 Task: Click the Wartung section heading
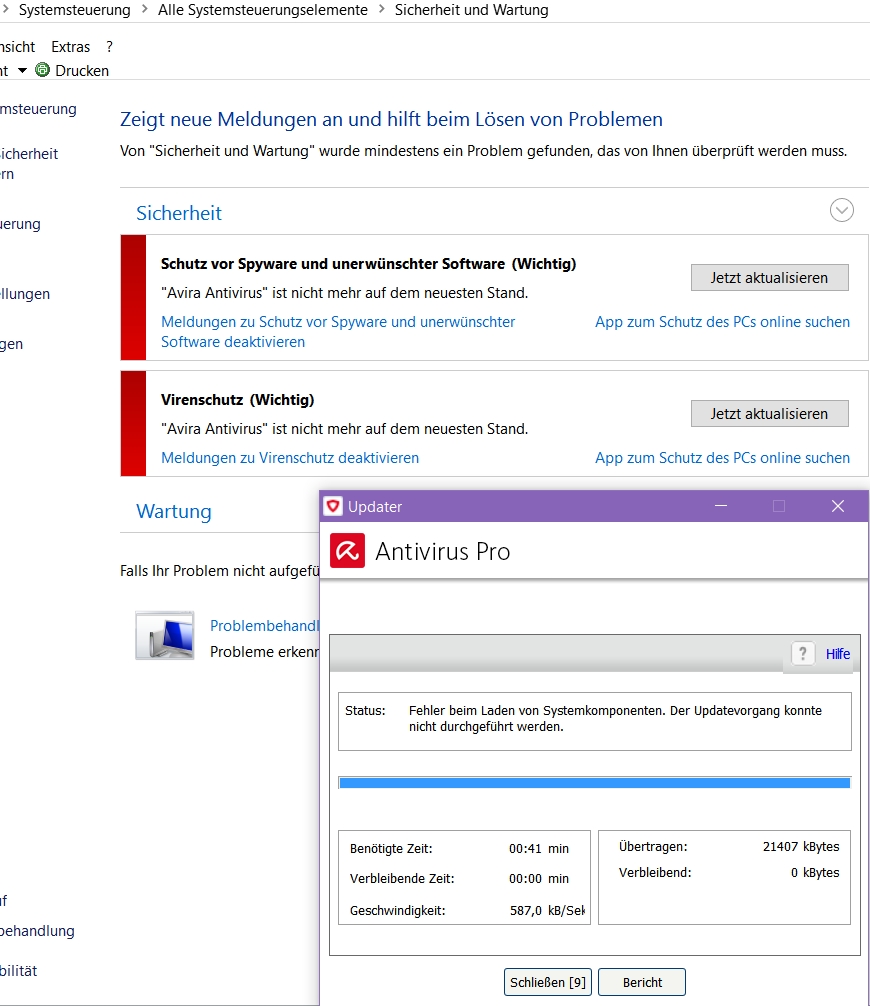(174, 511)
